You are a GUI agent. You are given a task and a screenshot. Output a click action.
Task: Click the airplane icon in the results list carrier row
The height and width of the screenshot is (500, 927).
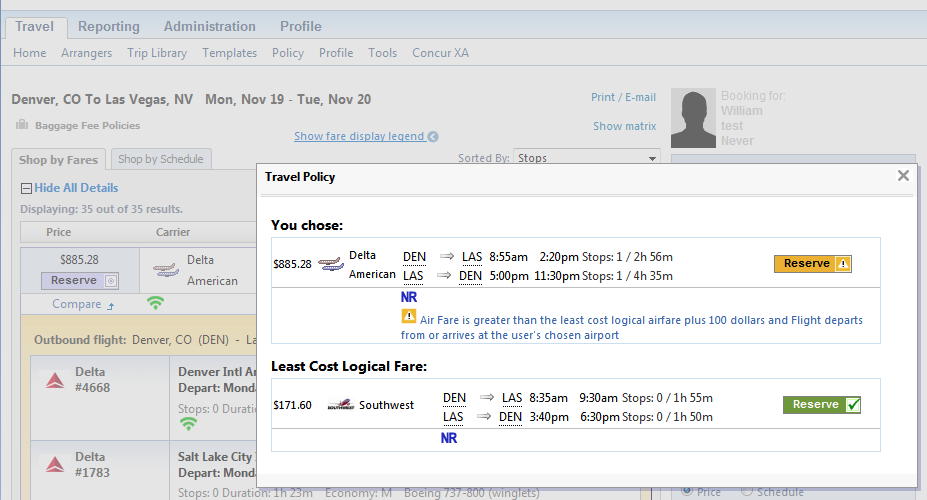(166, 270)
